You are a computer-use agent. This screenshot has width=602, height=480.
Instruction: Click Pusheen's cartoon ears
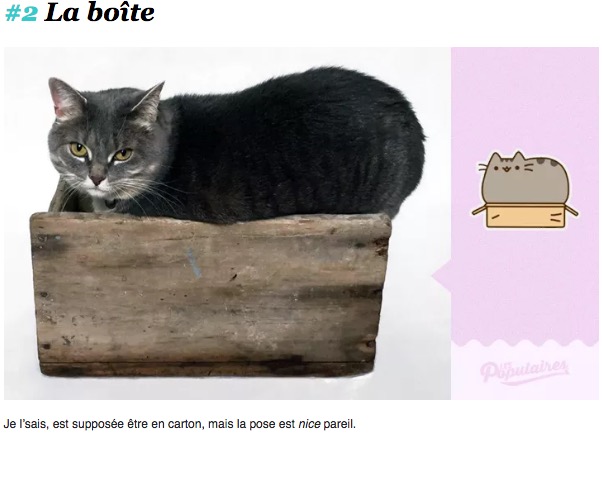click(508, 157)
